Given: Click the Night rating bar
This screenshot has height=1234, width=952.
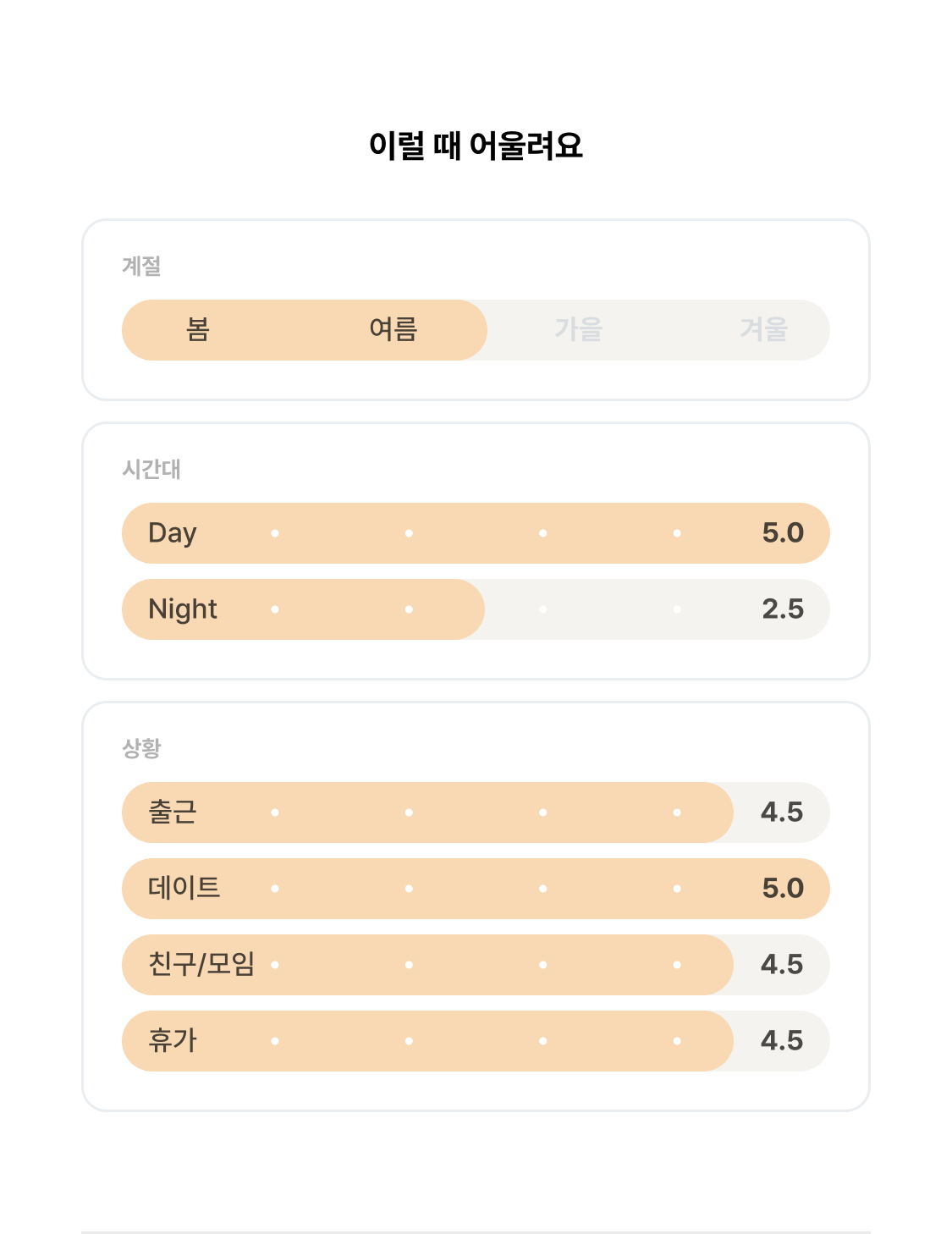Looking at the screenshot, I should 476,609.
